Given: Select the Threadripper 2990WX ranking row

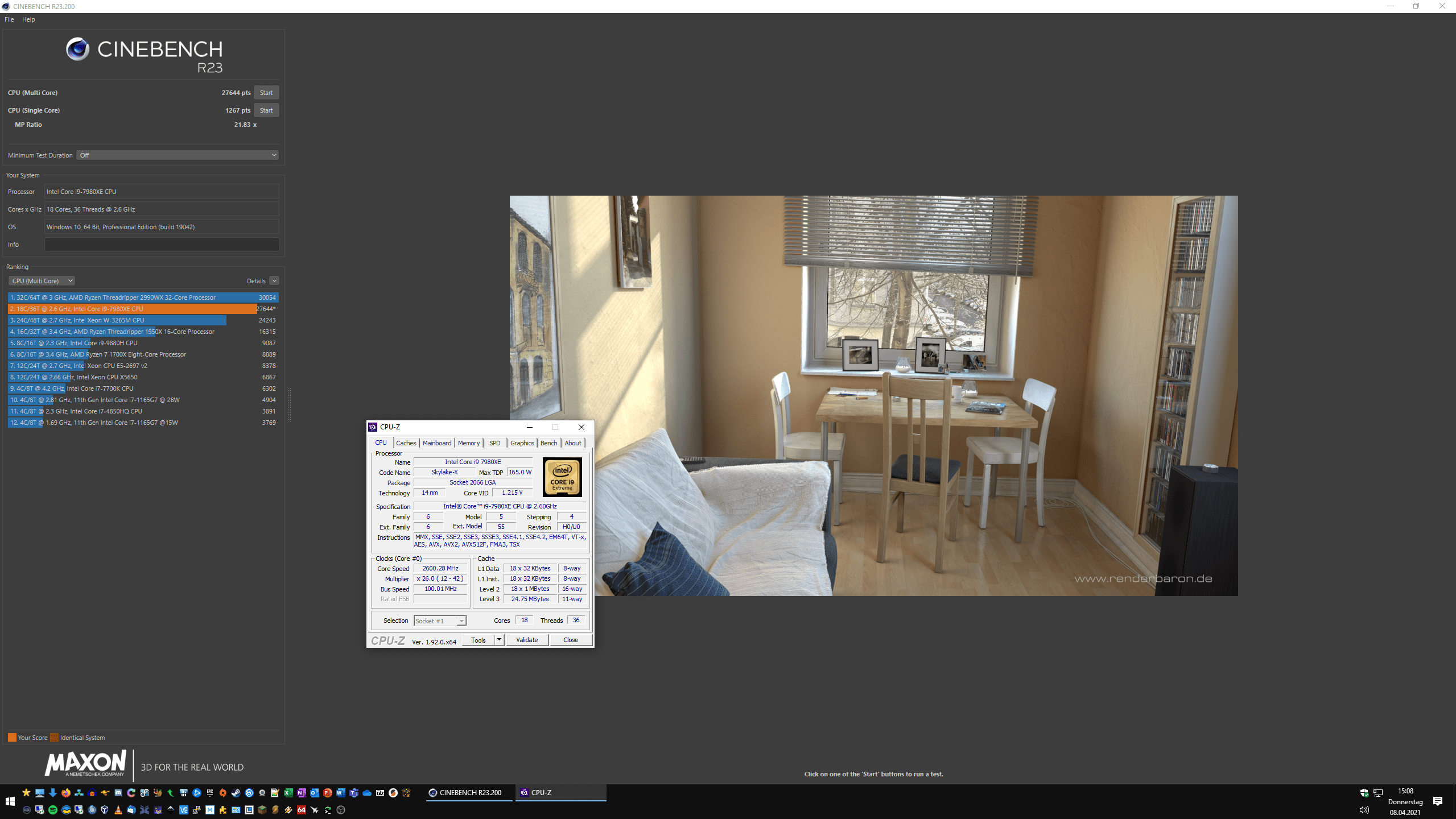Looking at the screenshot, I should pos(143,297).
